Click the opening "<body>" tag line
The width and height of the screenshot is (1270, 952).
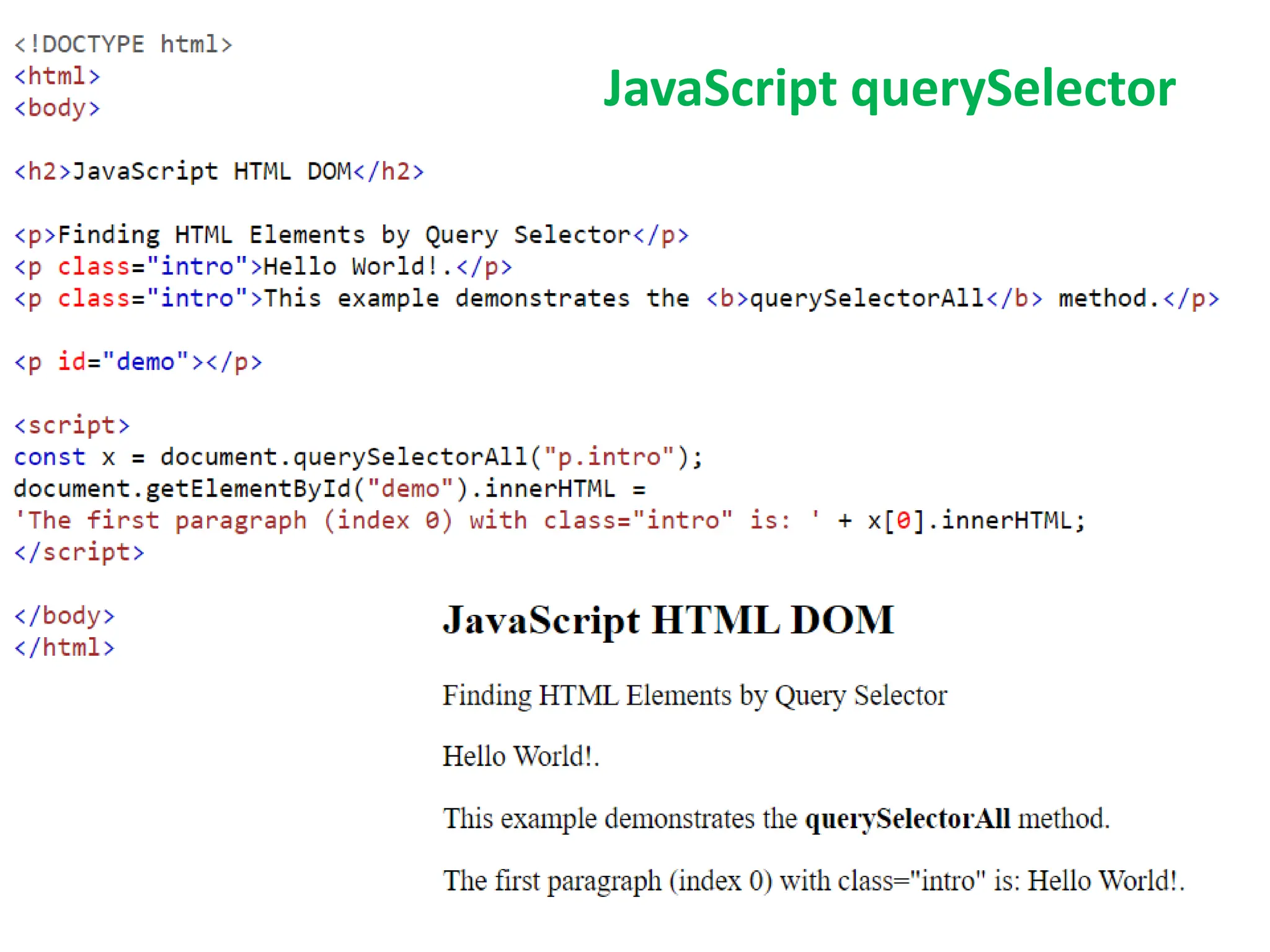click(57, 108)
